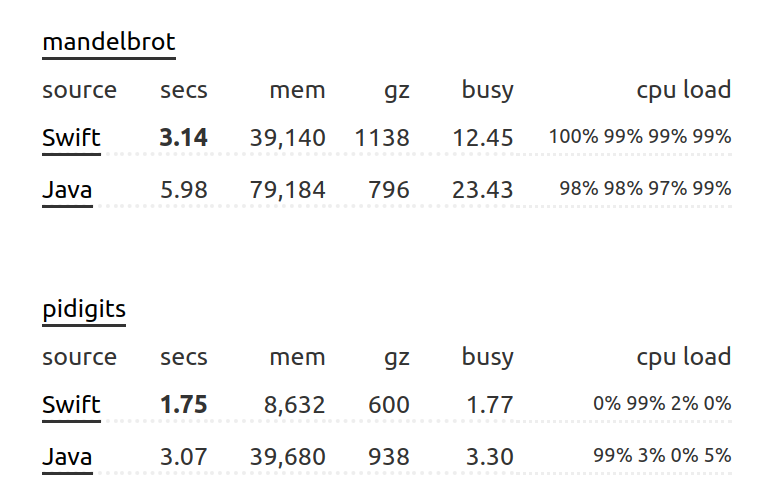Open Swift source link in mandelbrot table
This screenshot has width=765, height=492.
coord(71,138)
